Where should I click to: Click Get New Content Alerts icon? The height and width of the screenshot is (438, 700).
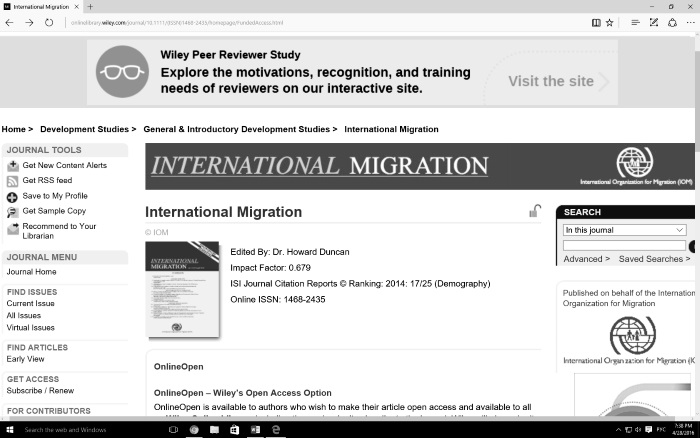pos(12,166)
